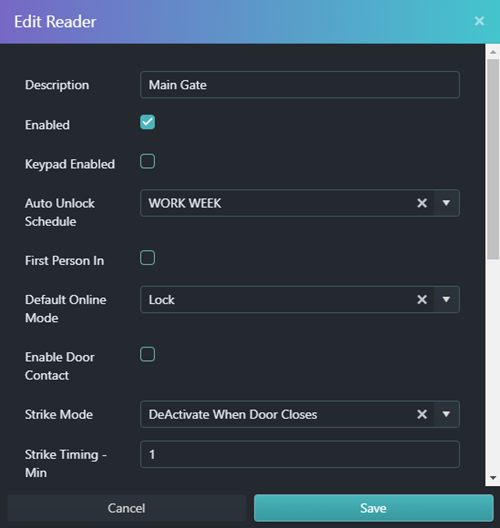
Task: Close the Edit Reader dialog
Action: click(479, 21)
